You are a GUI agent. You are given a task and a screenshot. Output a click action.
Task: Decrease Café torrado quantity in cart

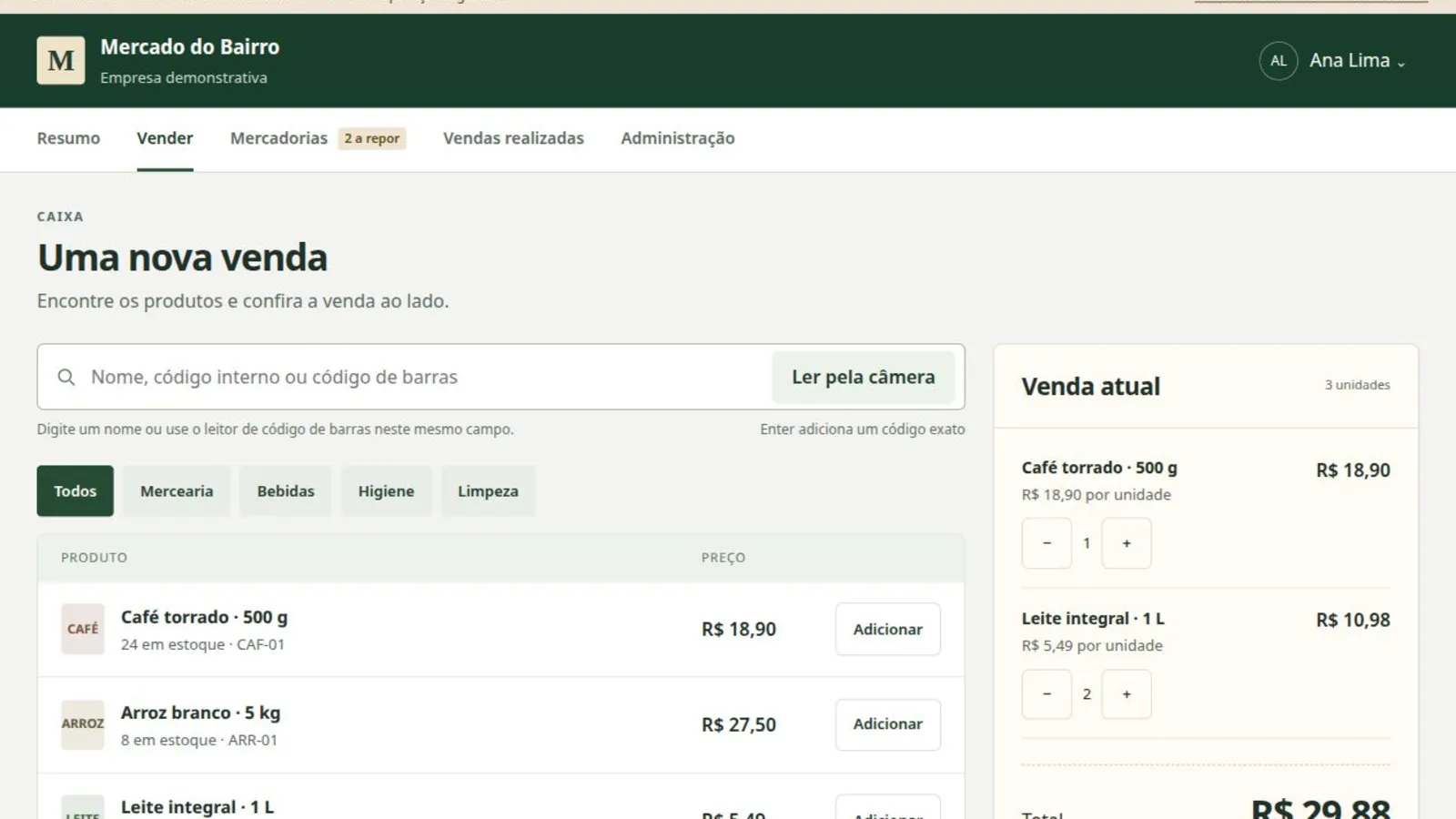(x=1046, y=543)
